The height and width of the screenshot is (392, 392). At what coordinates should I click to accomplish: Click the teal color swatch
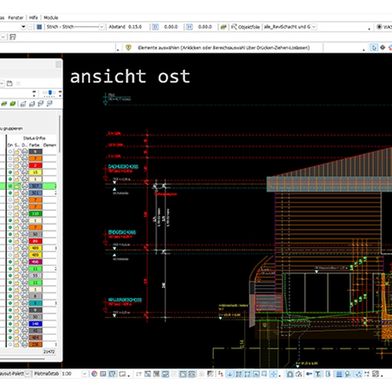tap(35, 303)
